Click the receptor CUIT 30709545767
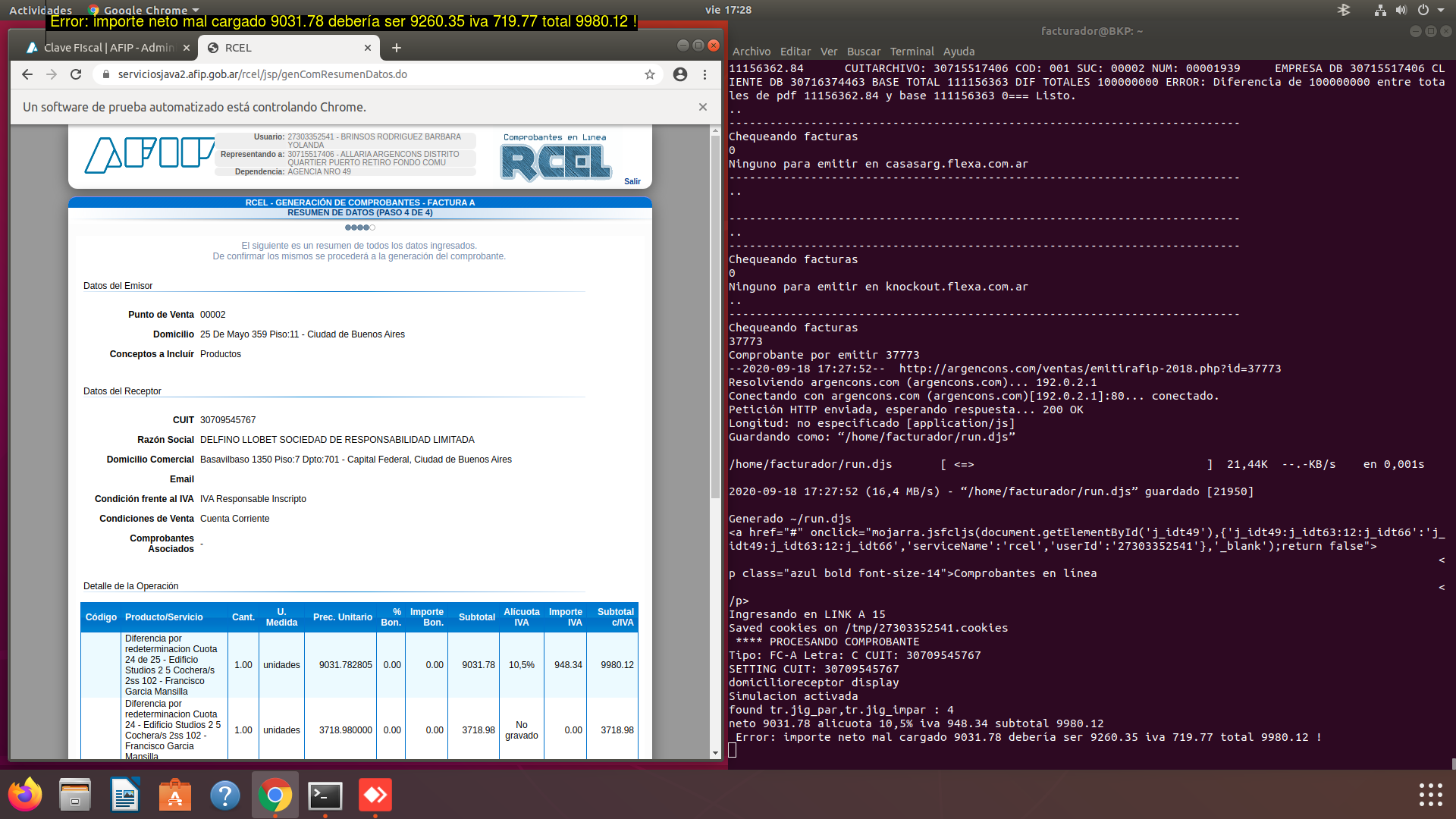Viewport: 1456px width, 819px height. [227, 420]
